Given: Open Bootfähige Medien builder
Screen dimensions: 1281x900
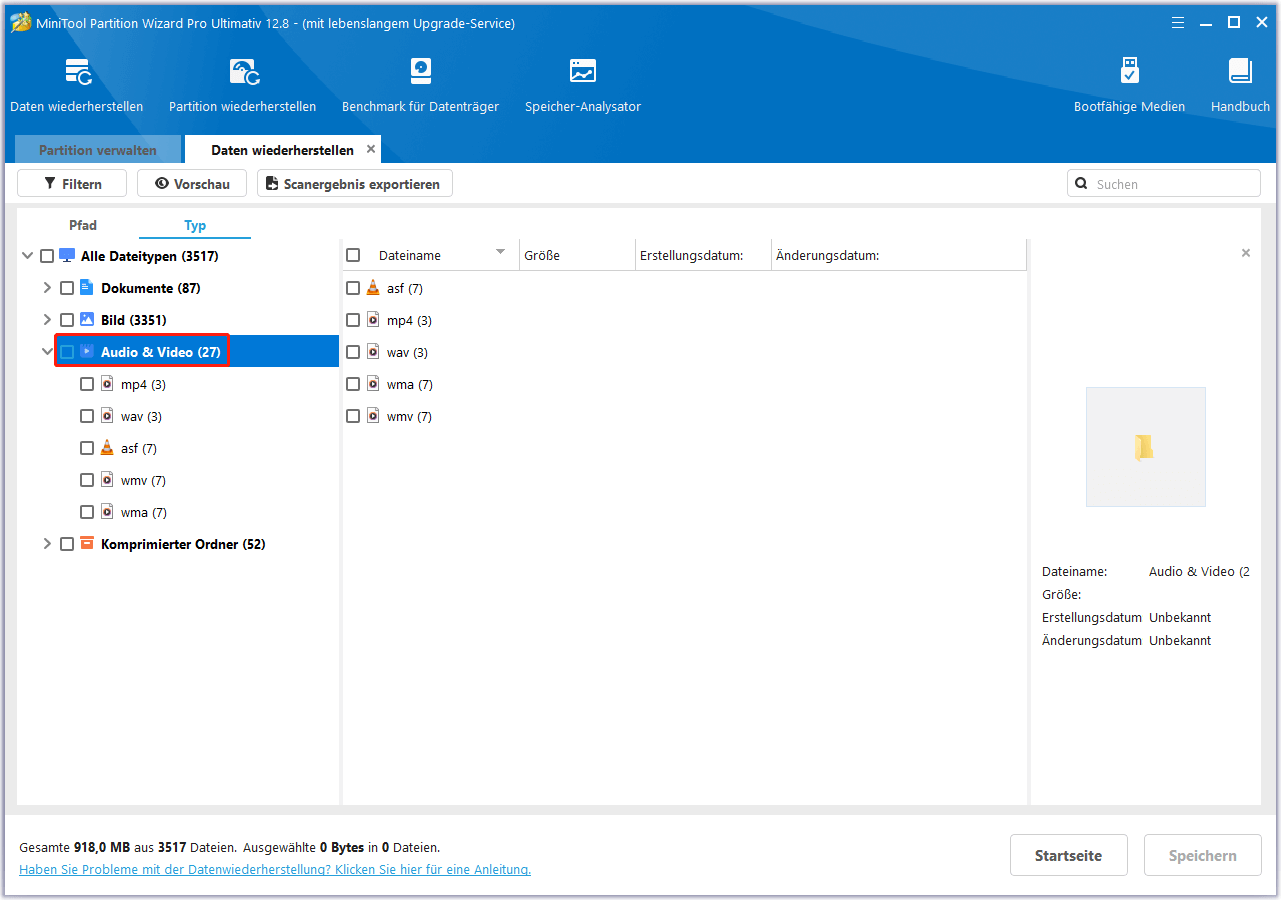Looking at the screenshot, I should pos(1129,84).
